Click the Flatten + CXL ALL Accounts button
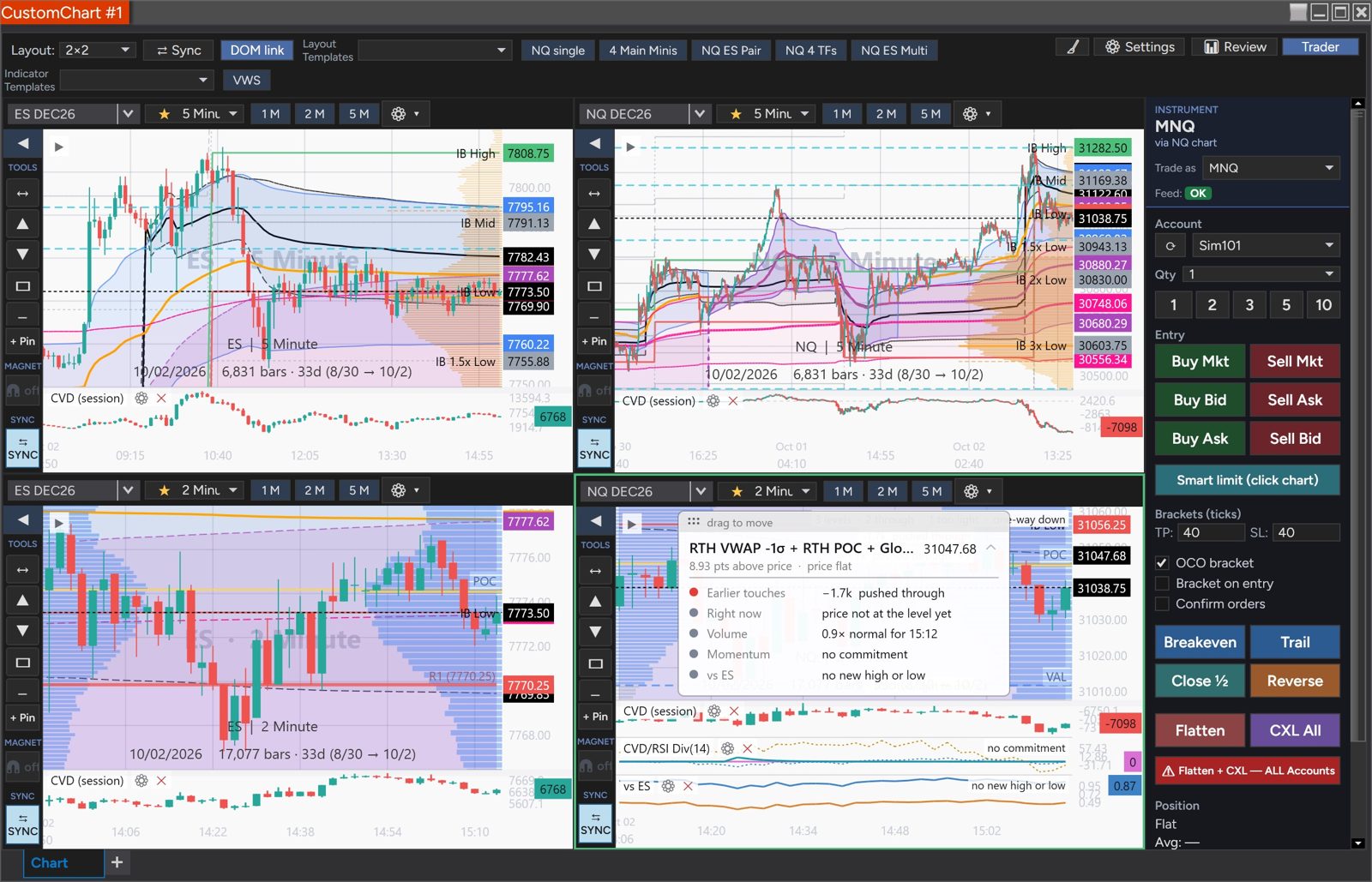Screen dimensions: 1372x882 click(1248, 771)
